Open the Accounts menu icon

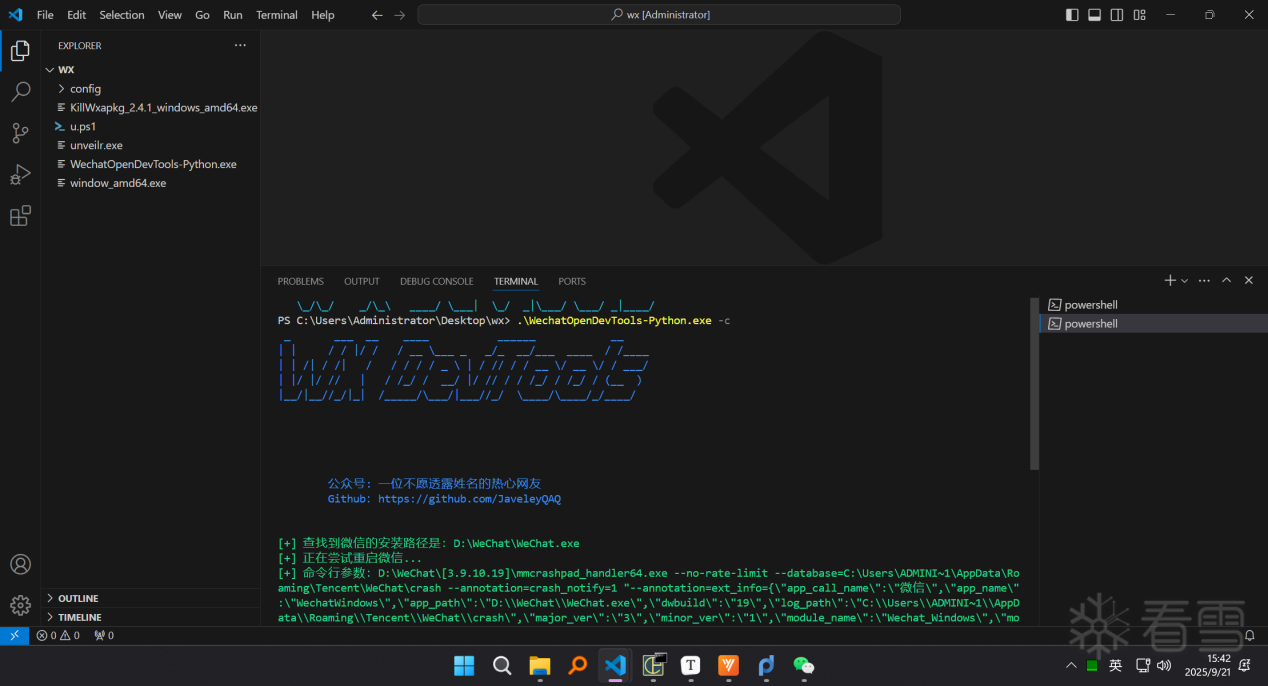pyautogui.click(x=20, y=564)
